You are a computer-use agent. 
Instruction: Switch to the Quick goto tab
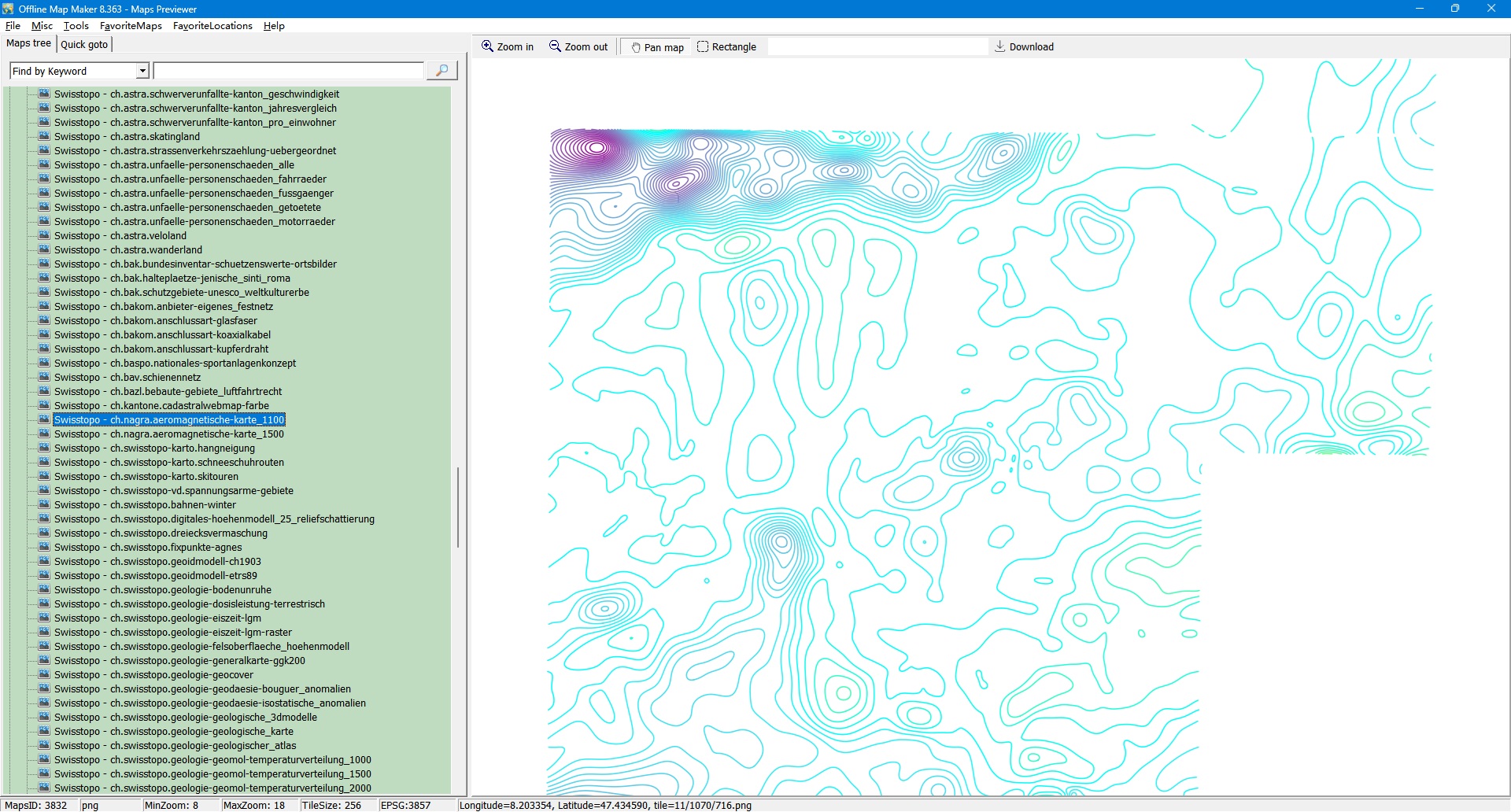click(x=84, y=44)
